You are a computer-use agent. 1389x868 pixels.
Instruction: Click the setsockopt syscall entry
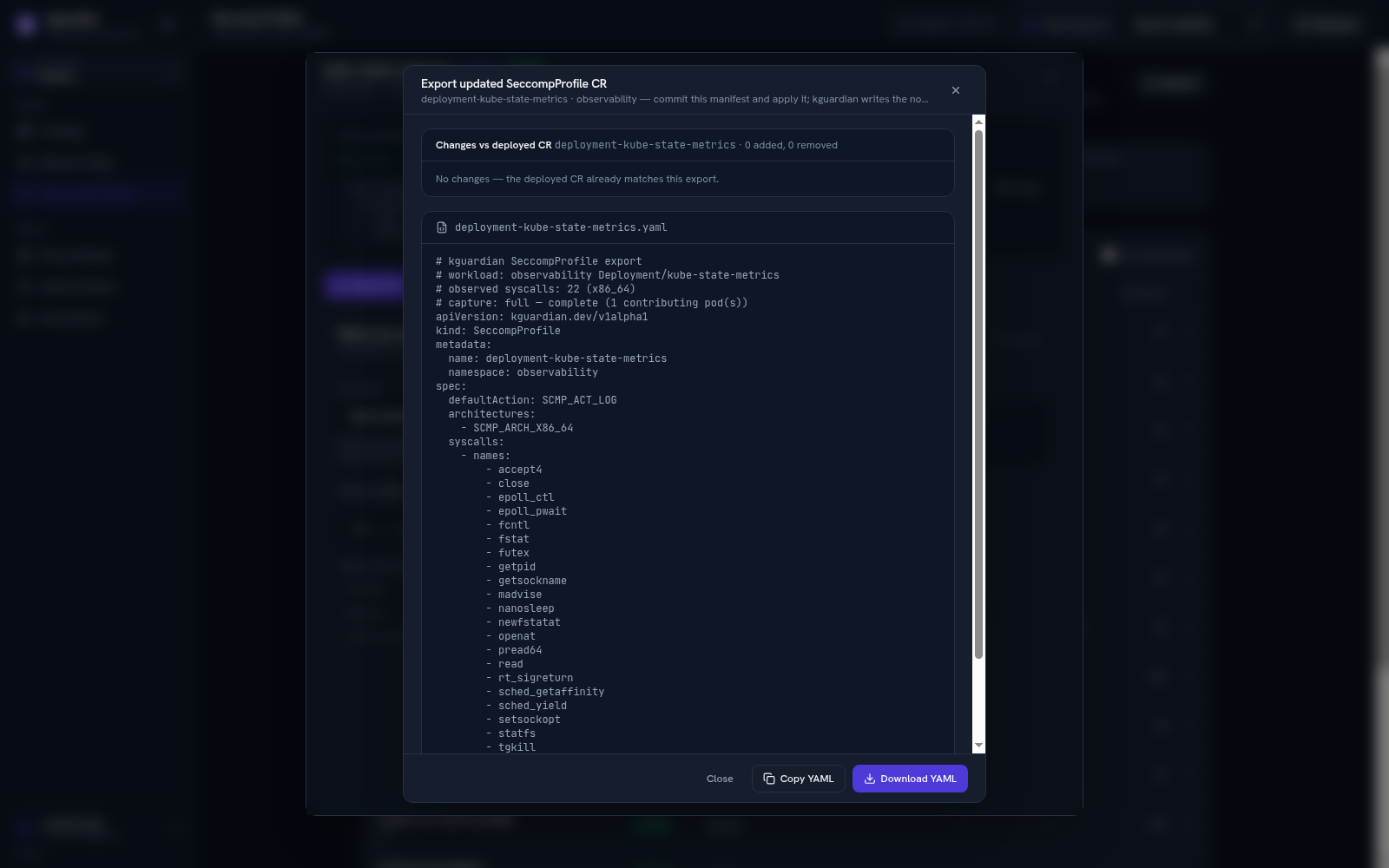pos(530,720)
